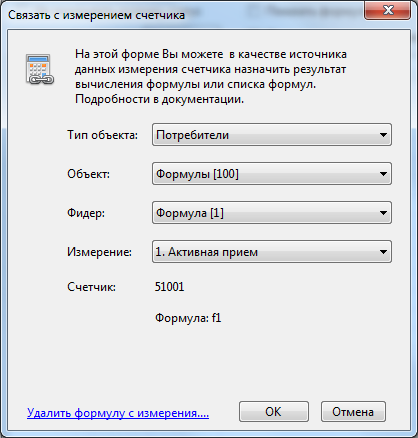The height and width of the screenshot is (438, 418).
Task: Click the Измерение label
Action: click(99, 252)
